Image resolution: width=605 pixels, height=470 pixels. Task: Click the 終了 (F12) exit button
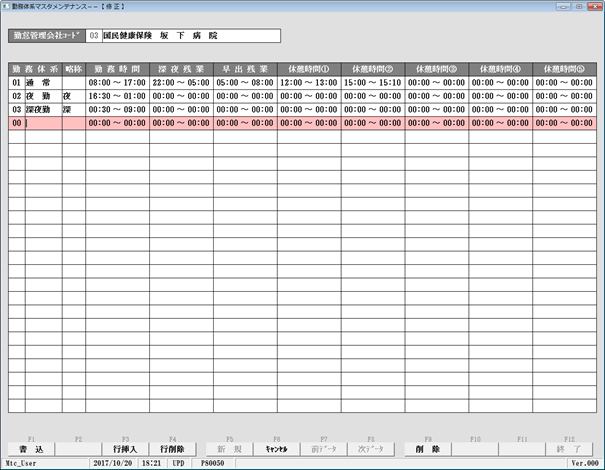point(569,449)
